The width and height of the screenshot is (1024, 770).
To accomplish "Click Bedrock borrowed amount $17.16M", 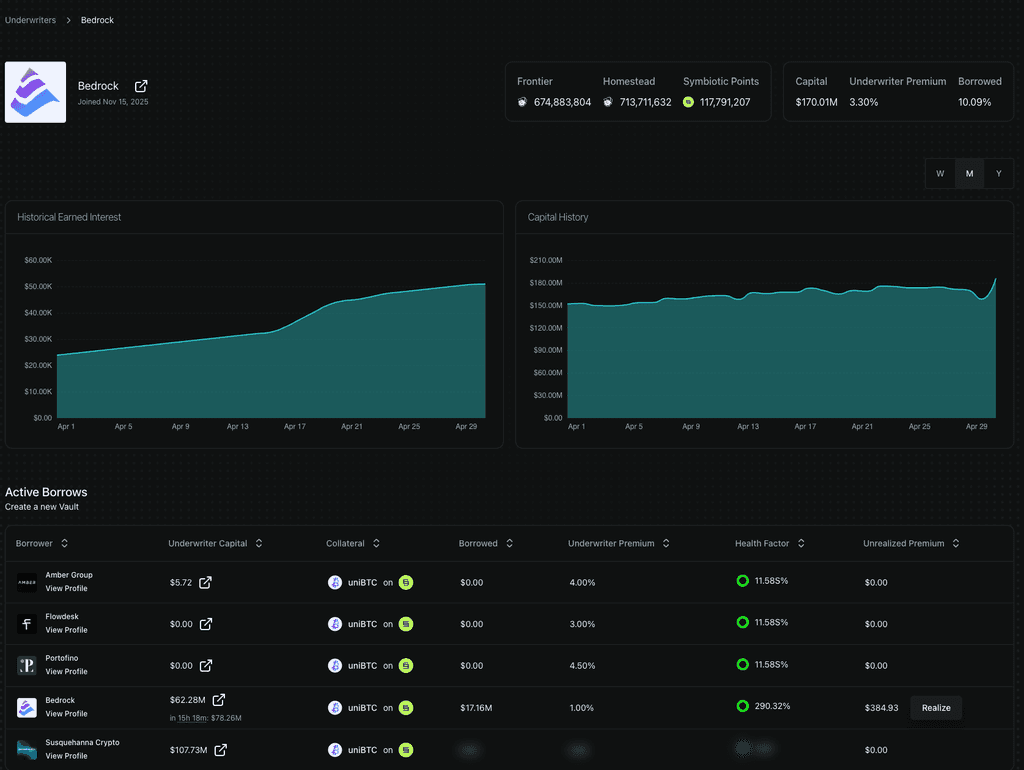I will pyautogui.click(x=476, y=708).
